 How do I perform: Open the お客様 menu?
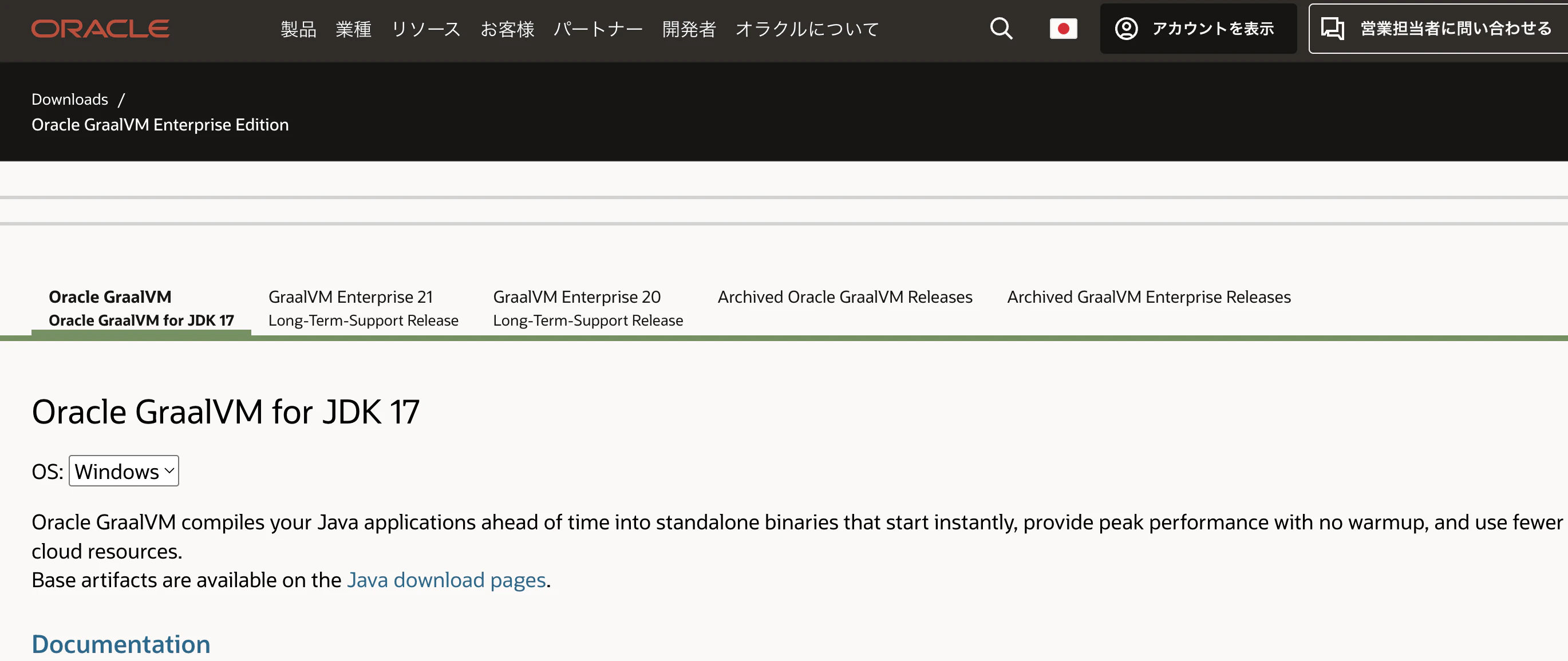[x=507, y=29]
